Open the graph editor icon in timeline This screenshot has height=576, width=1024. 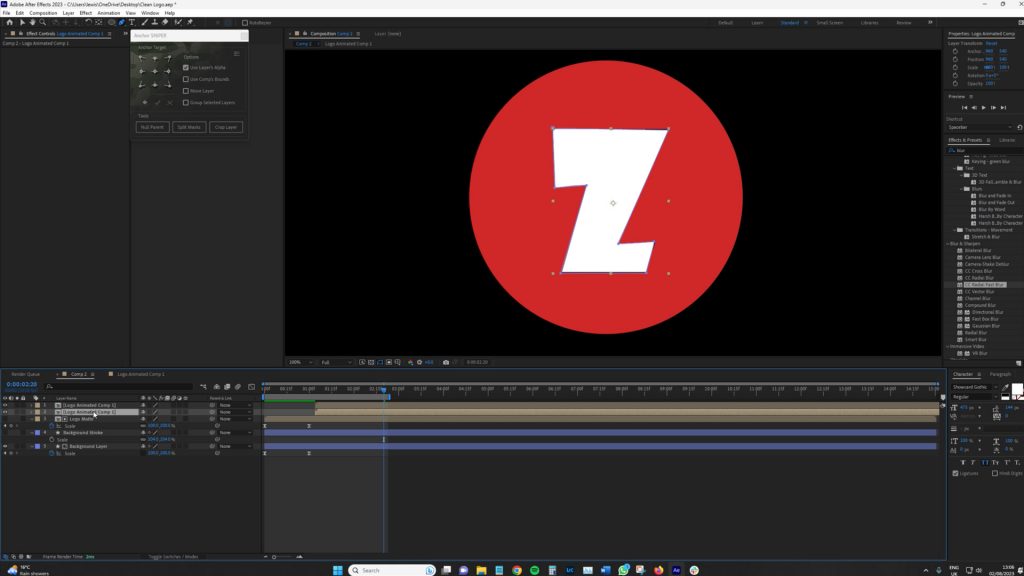(251, 387)
